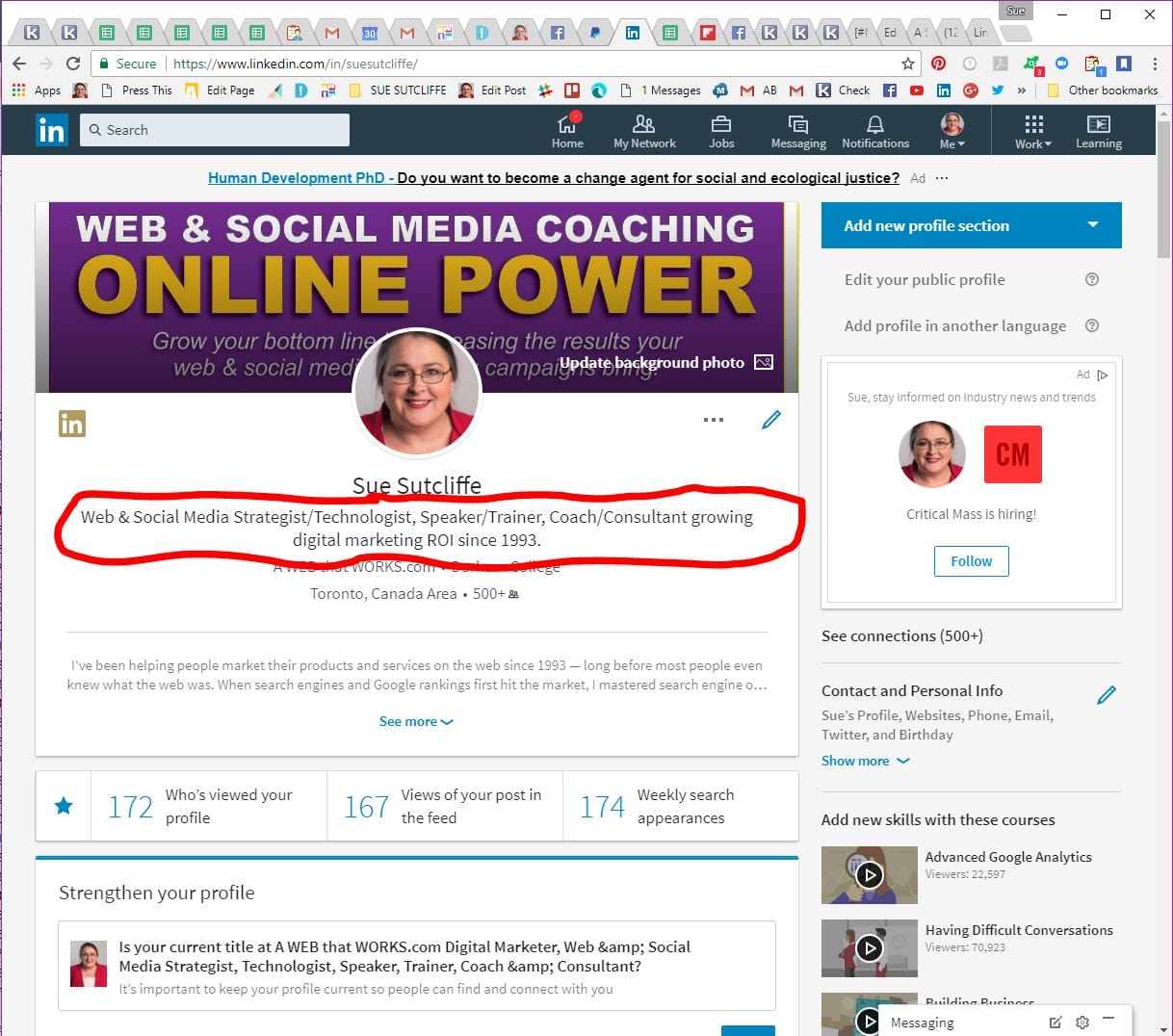
Task: Show more contact info details
Action: point(865,761)
